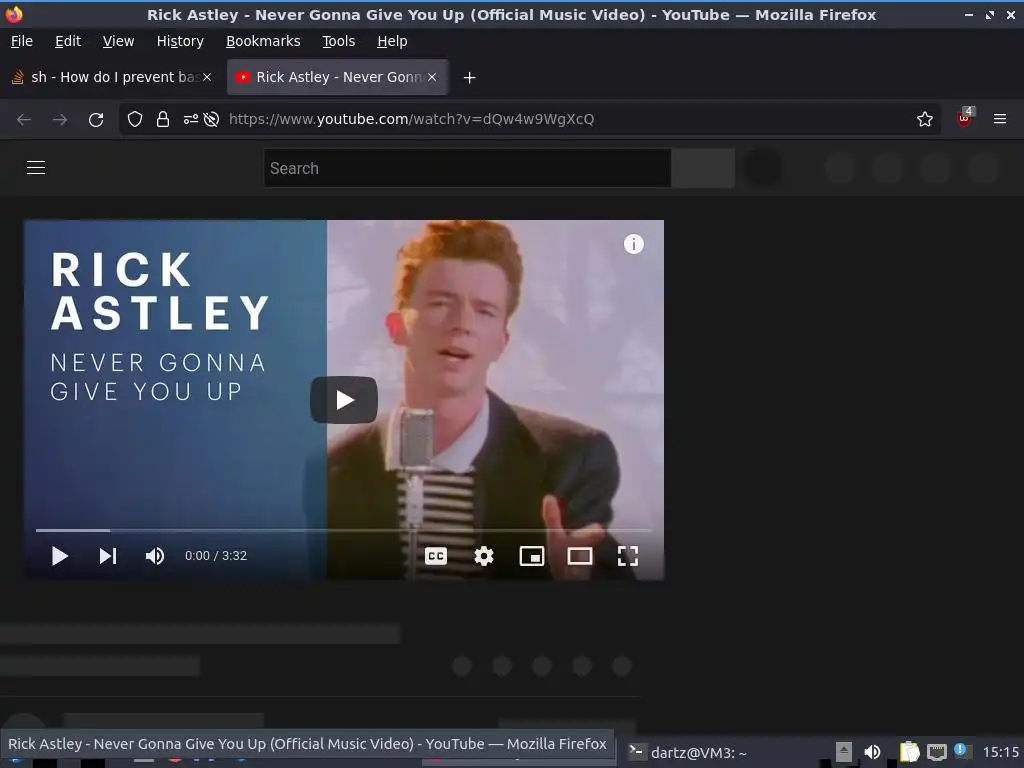Seek on the video progress bar
Screen dimensions: 1024x768
[x=344, y=530]
